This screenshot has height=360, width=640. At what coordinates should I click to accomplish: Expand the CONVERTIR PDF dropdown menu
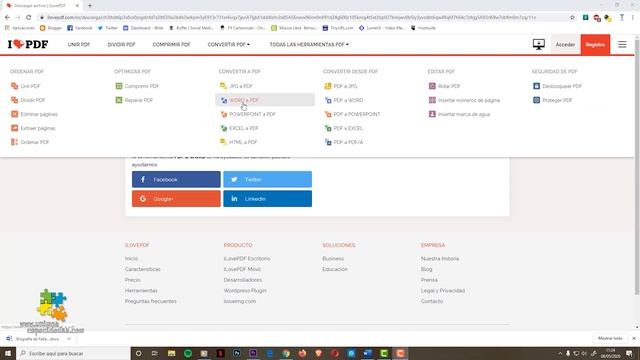[229, 44]
